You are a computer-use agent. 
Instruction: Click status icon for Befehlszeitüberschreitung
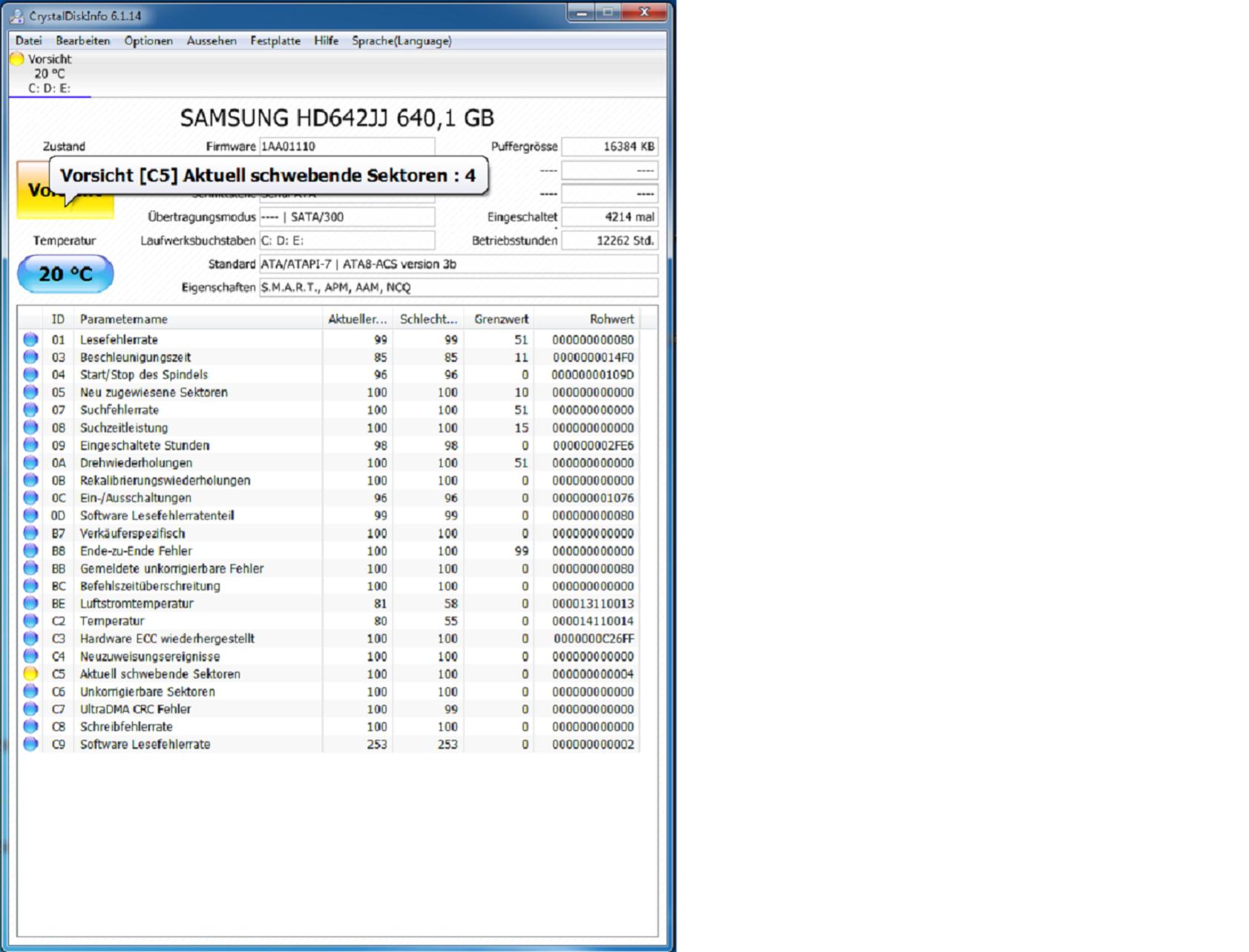30,585
